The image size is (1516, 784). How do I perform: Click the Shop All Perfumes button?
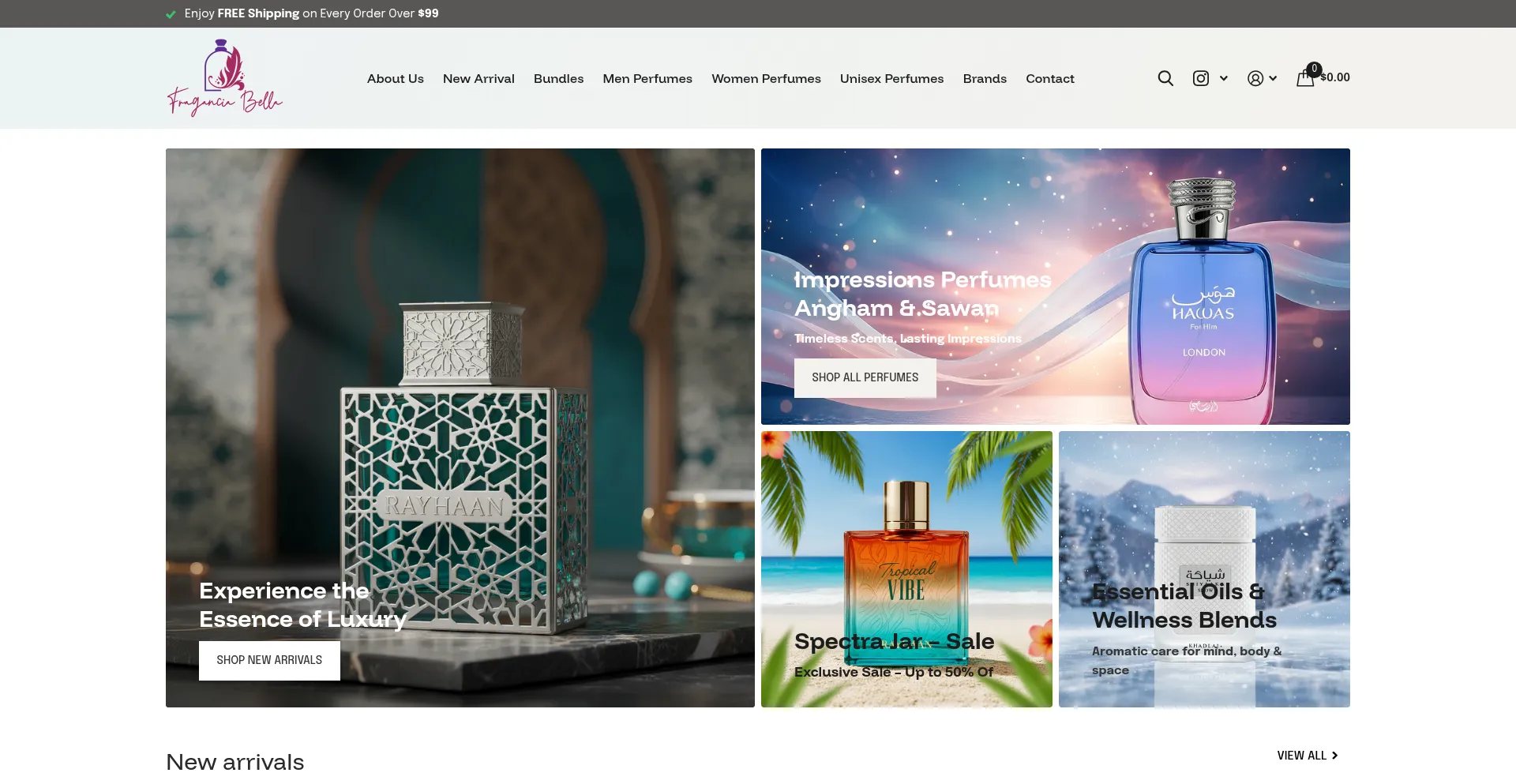click(x=865, y=377)
